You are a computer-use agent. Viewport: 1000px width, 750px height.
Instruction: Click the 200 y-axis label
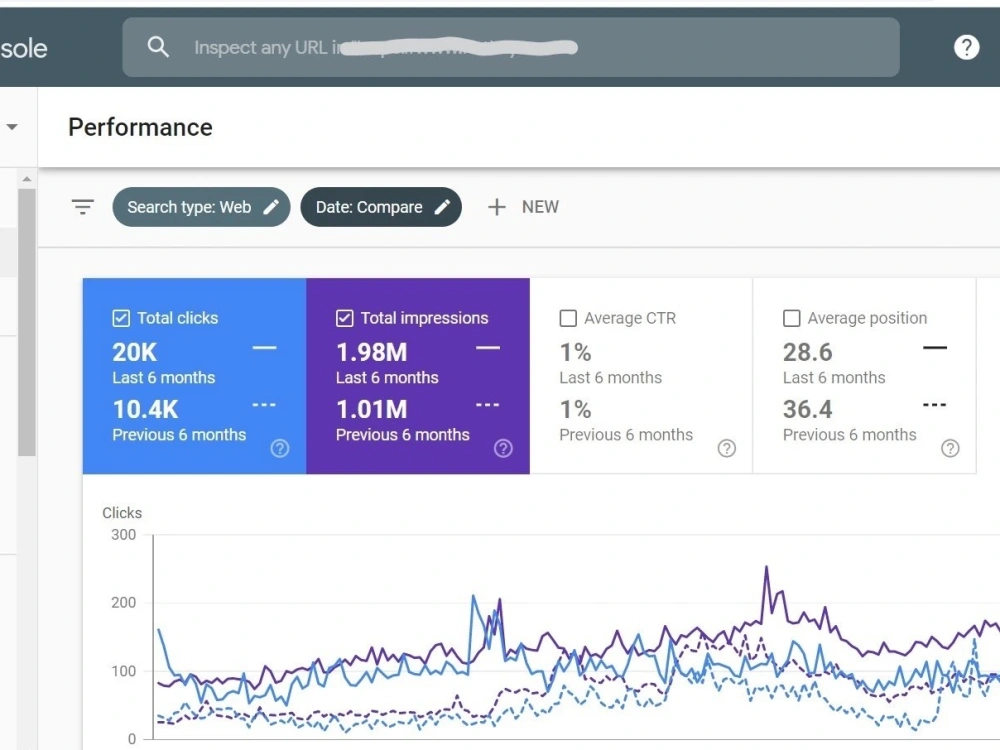point(124,603)
